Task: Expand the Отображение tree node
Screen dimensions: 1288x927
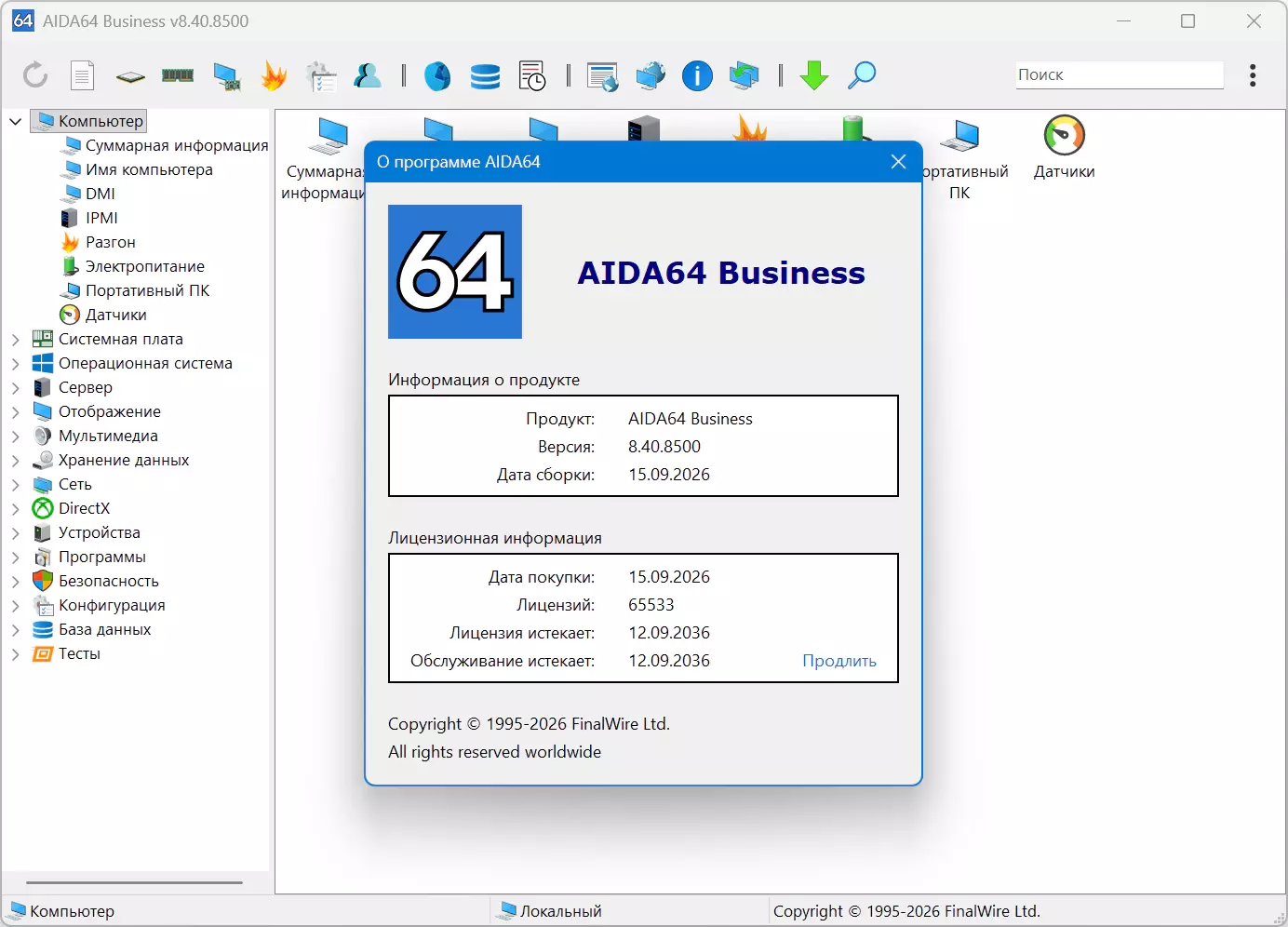Action: click(x=15, y=411)
